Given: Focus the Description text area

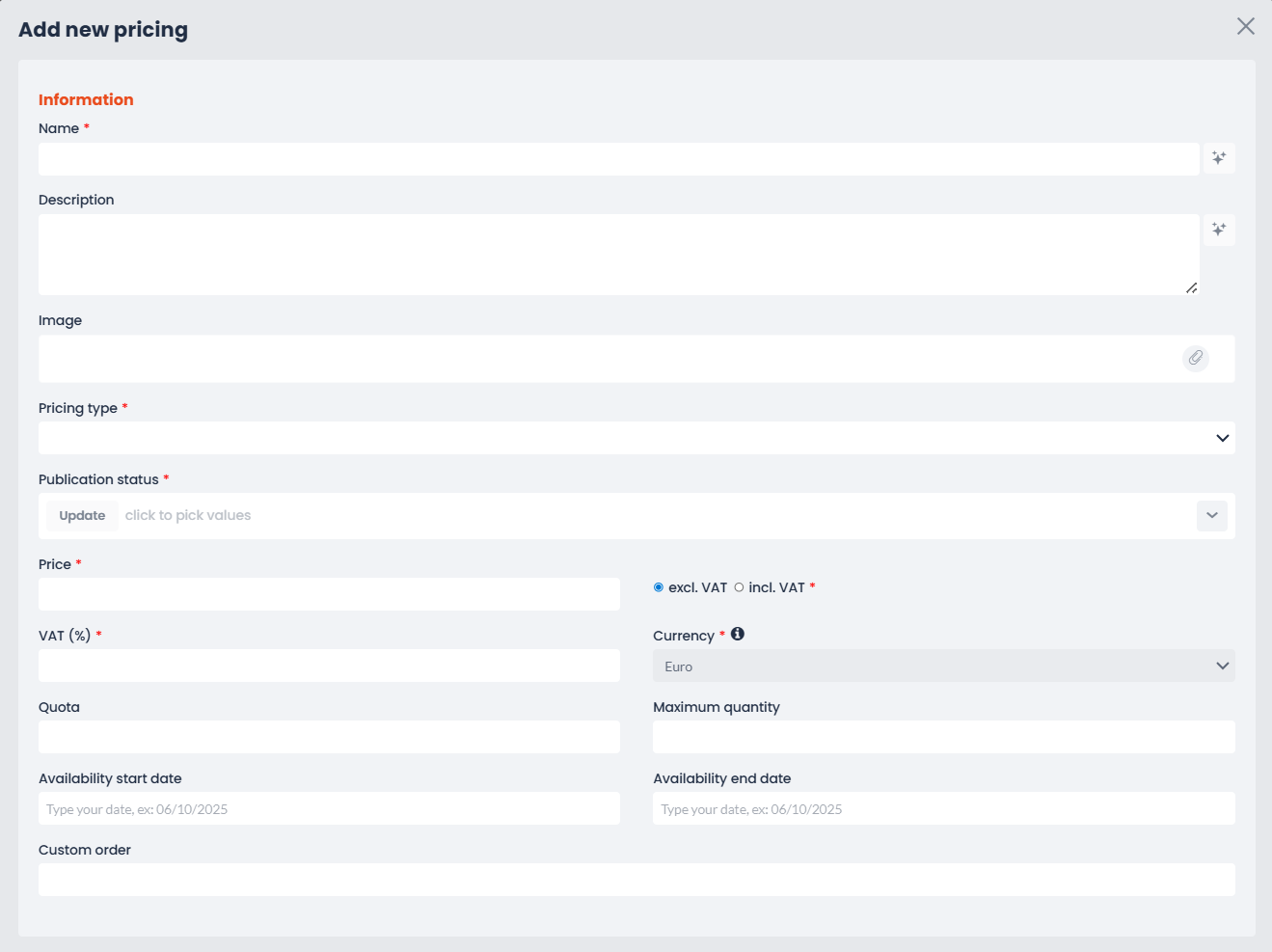Looking at the screenshot, I should click(x=618, y=255).
